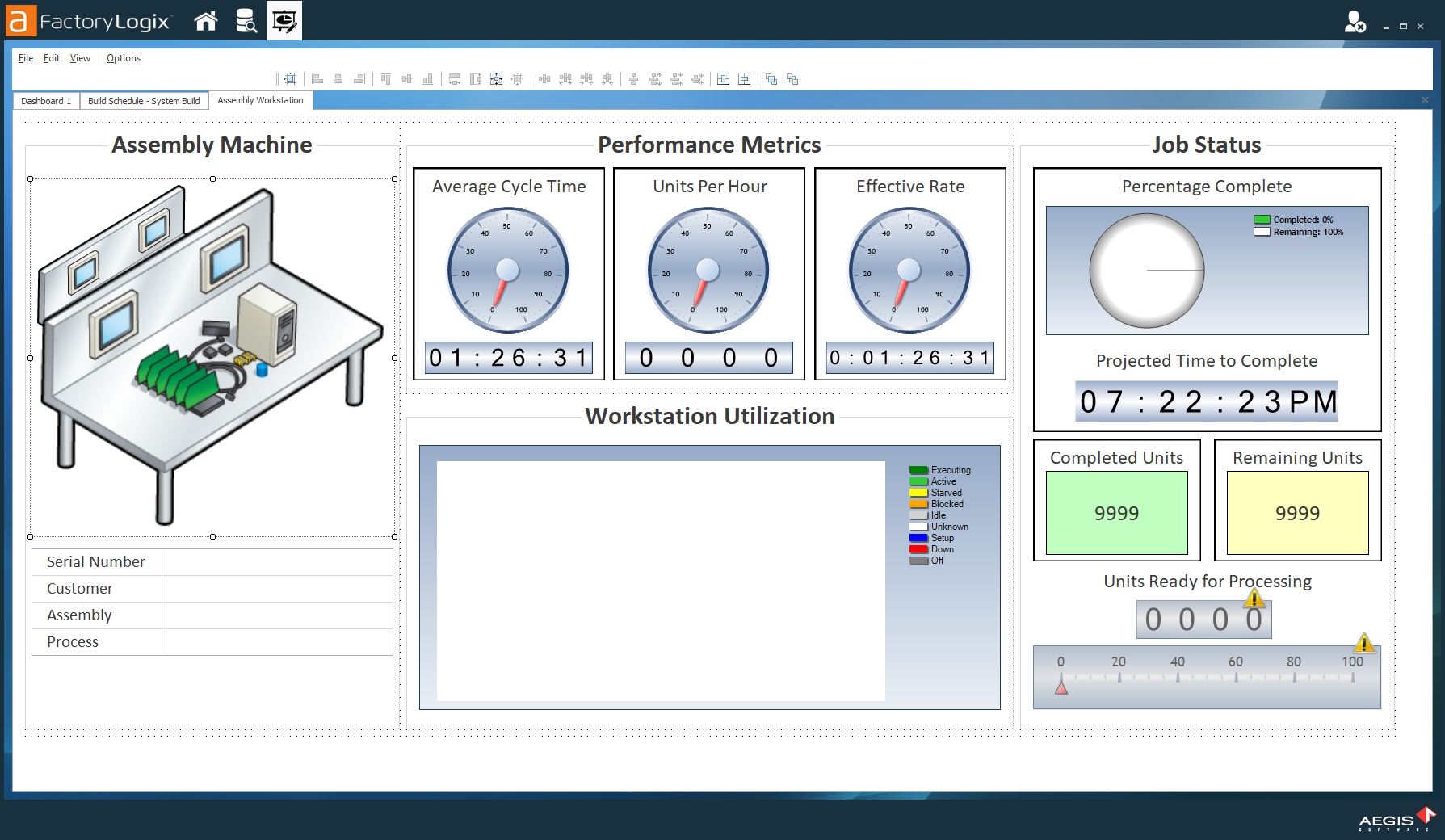The height and width of the screenshot is (840, 1445).
Task: Select the bring to front icon
Action: coord(771,78)
